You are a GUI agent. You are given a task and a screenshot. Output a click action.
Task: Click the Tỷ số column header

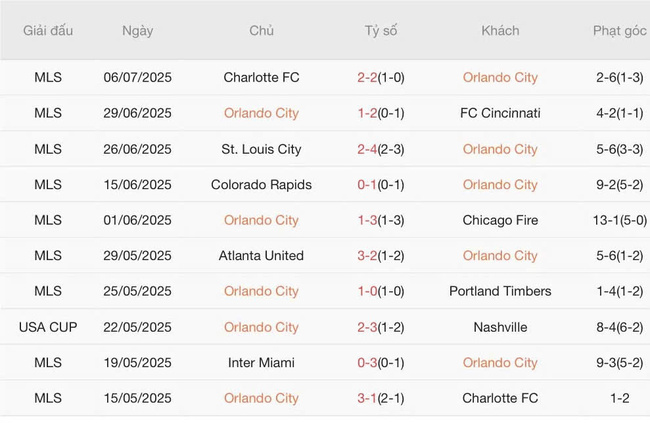(381, 31)
